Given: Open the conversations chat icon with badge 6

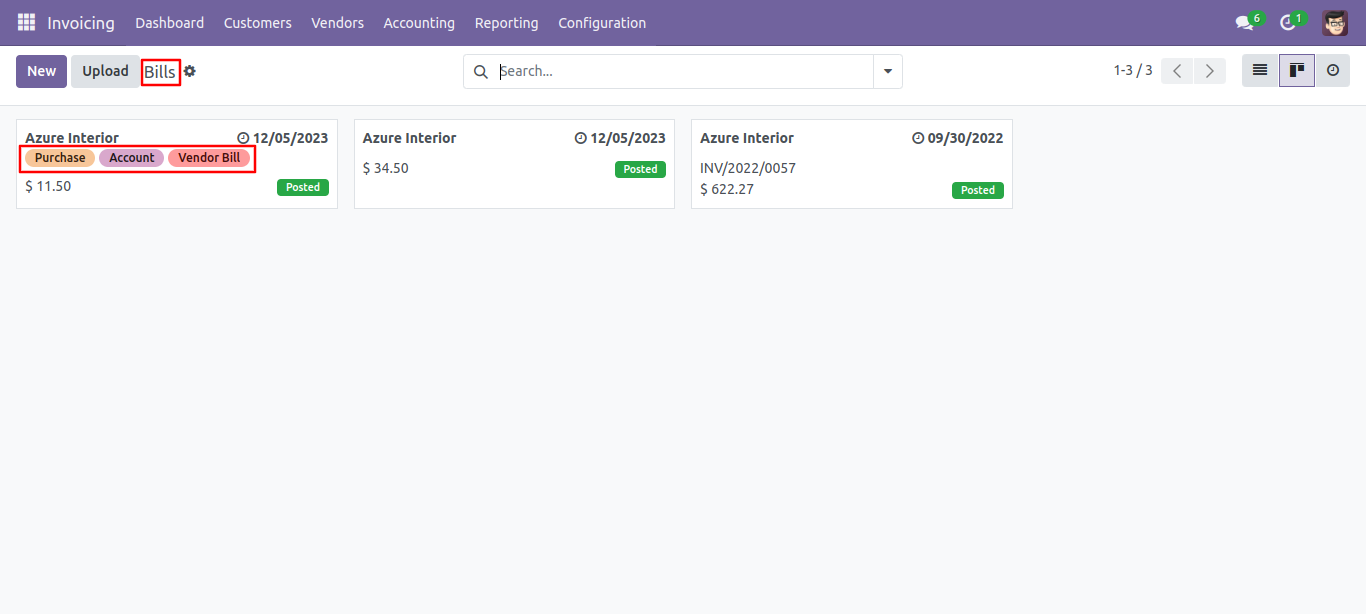Looking at the screenshot, I should click(x=1245, y=22).
